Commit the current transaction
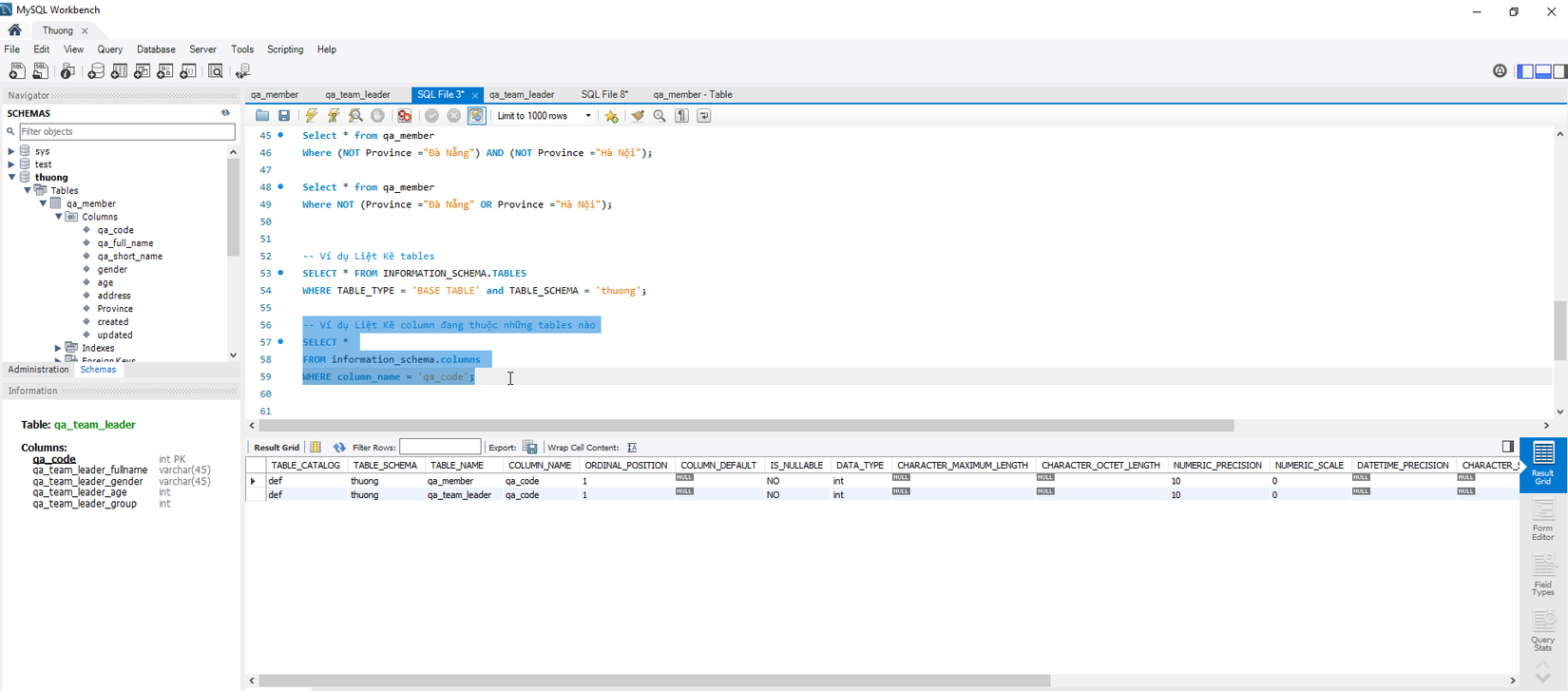This screenshot has height=691, width=1568. pos(431,116)
